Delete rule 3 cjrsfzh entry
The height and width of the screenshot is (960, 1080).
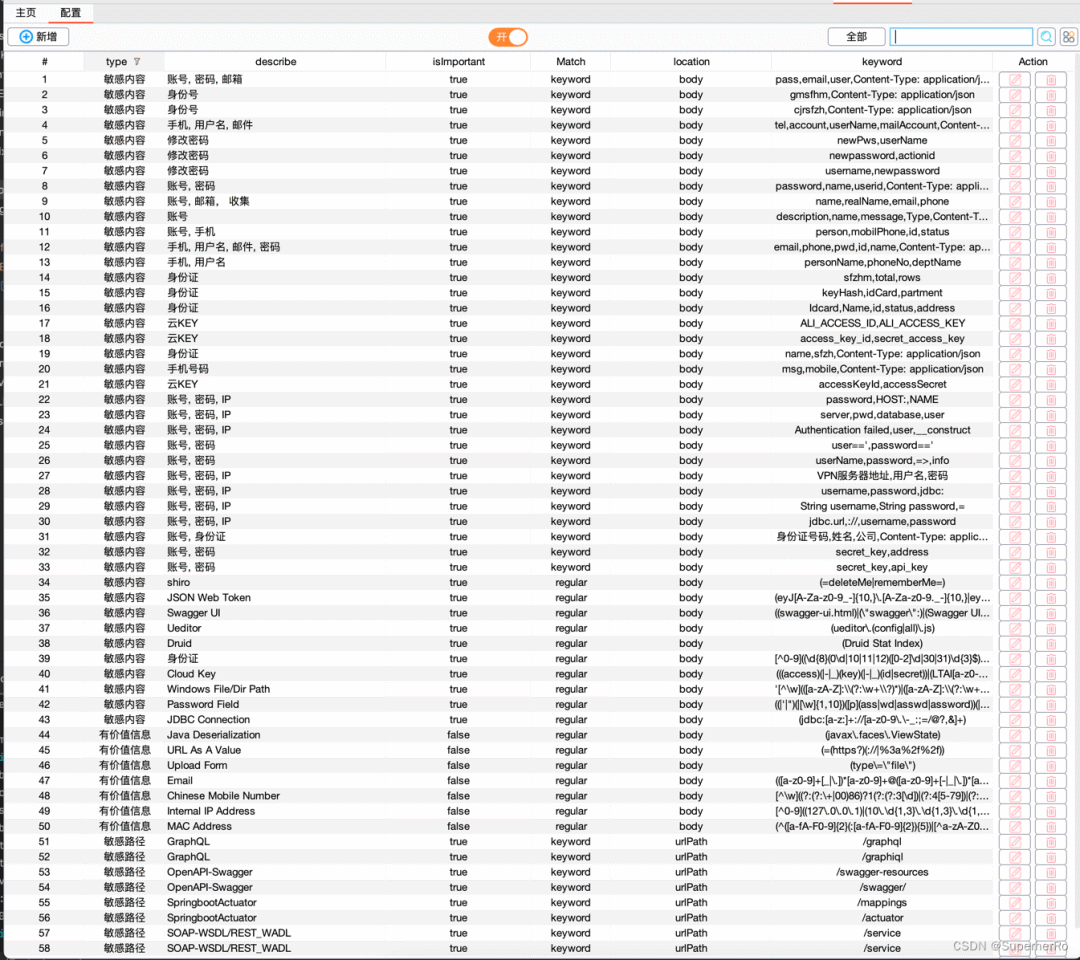[1051, 109]
